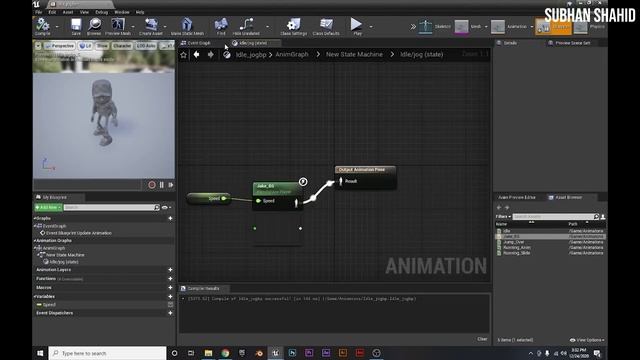The image size is (640, 360).
Task: Pause the viewport preview
Action: click(162, 185)
